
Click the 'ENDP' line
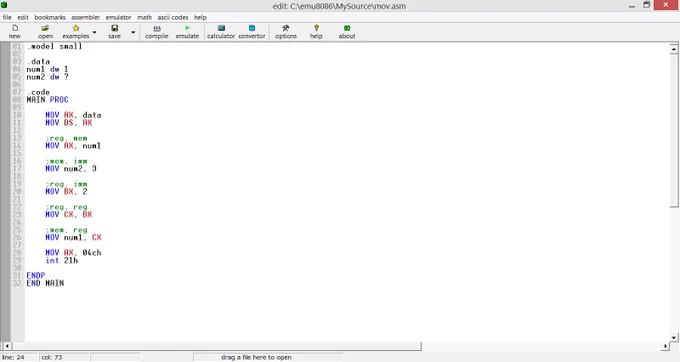point(36,276)
